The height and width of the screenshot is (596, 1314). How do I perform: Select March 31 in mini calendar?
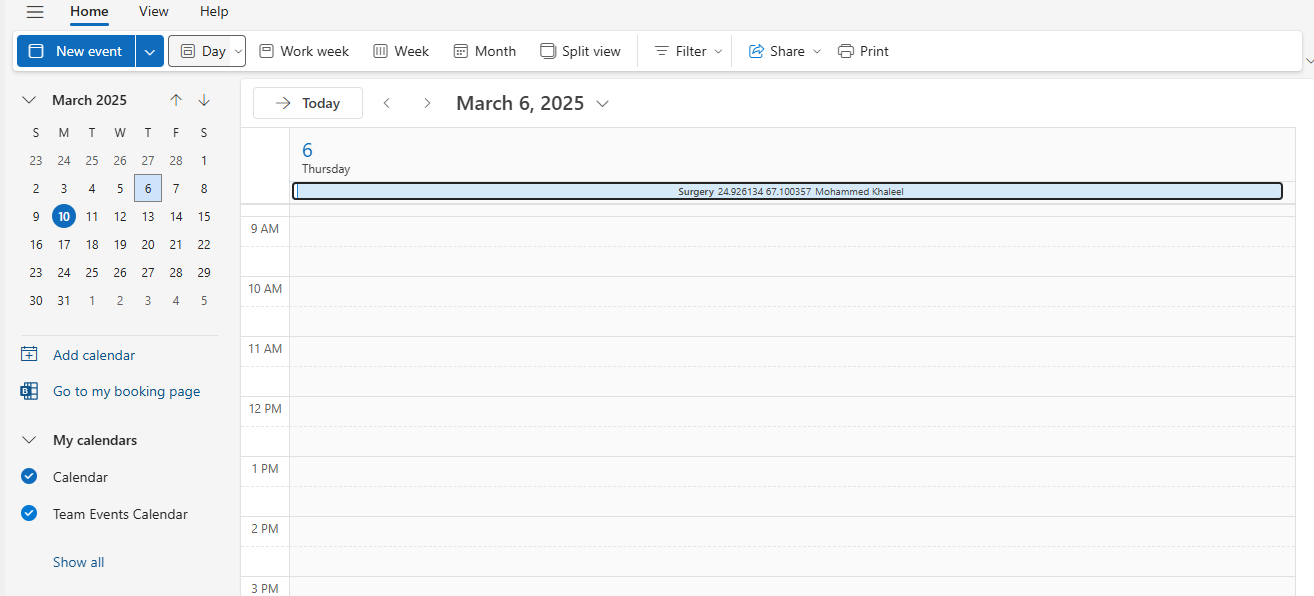click(x=64, y=300)
